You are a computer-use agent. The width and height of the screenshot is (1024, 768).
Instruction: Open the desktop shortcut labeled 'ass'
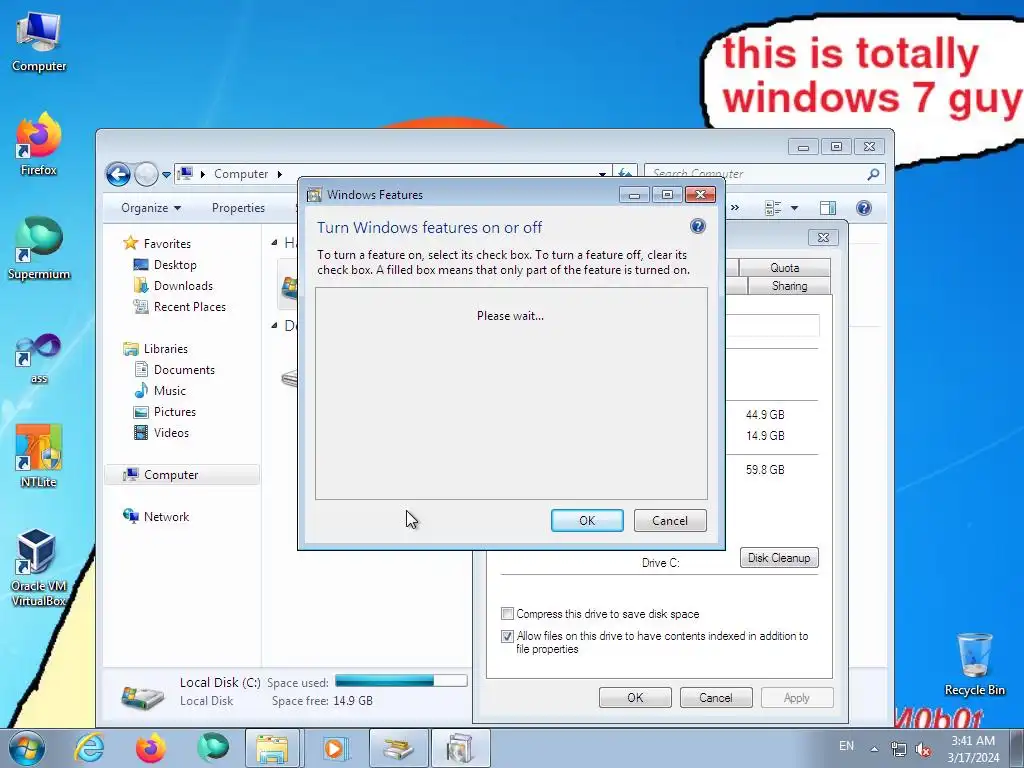pyautogui.click(x=39, y=358)
